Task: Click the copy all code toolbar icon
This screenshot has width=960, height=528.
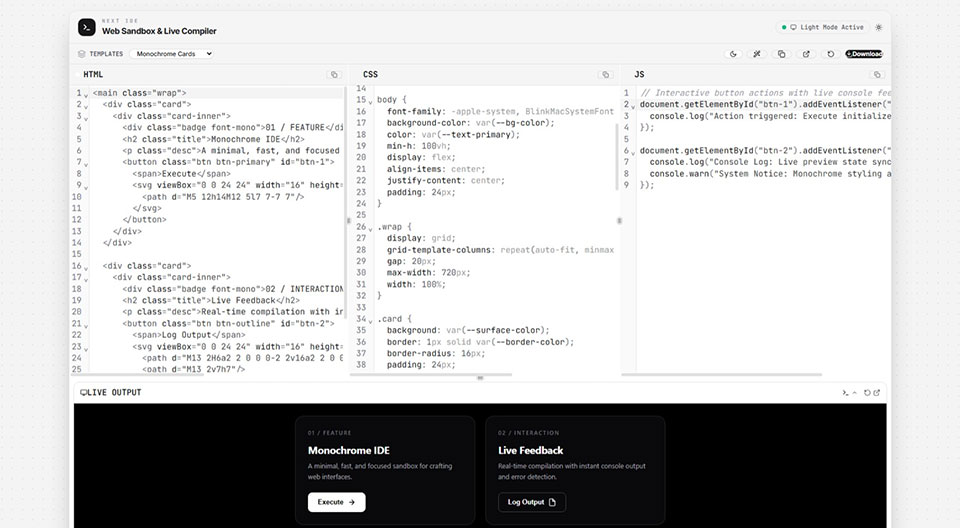Action: point(782,54)
